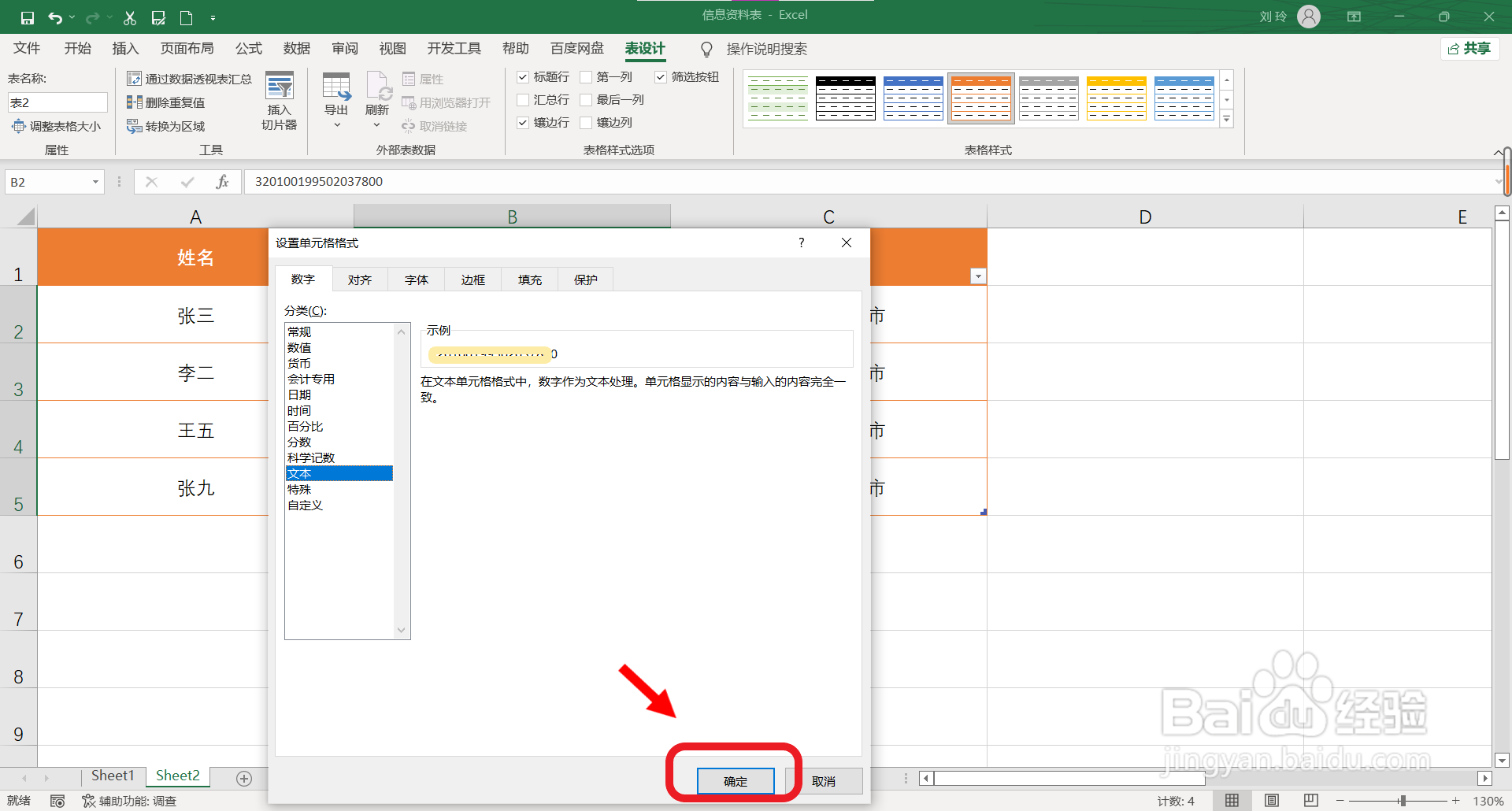This screenshot has width=1512, height=811.
Task: Switch to Page Layout view icon
Action: [1271, 801]
